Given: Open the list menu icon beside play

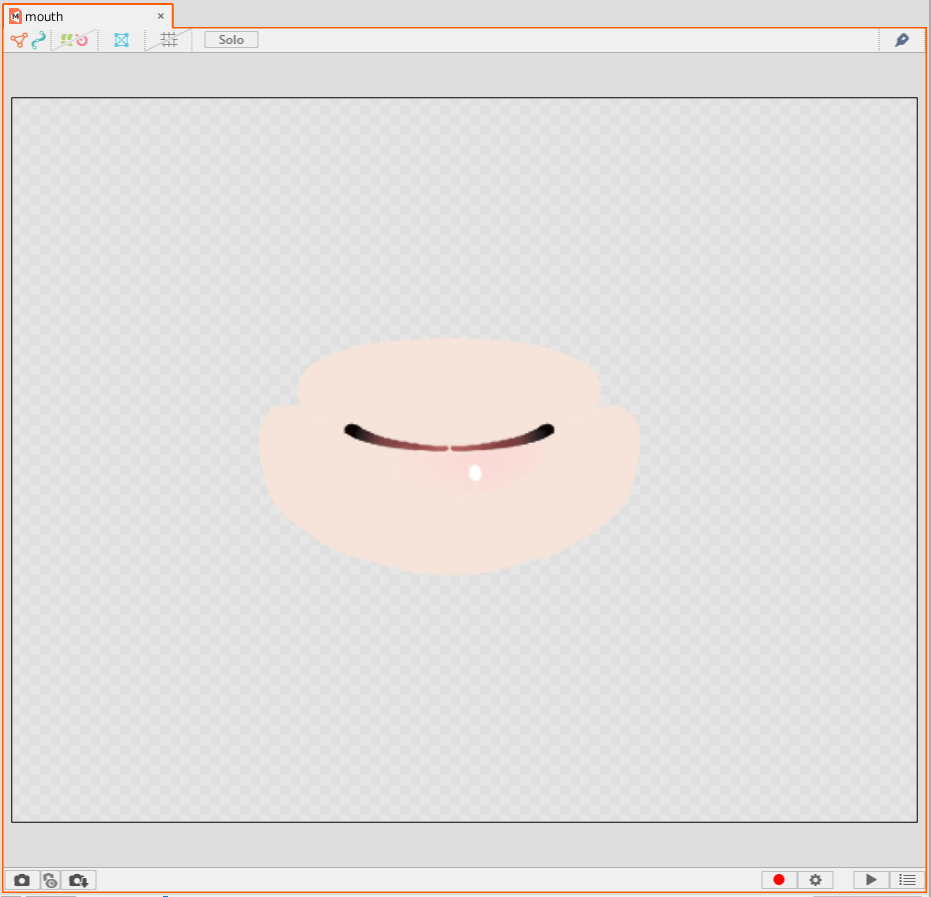Looking at the screenshot, I should click(907, 879).
